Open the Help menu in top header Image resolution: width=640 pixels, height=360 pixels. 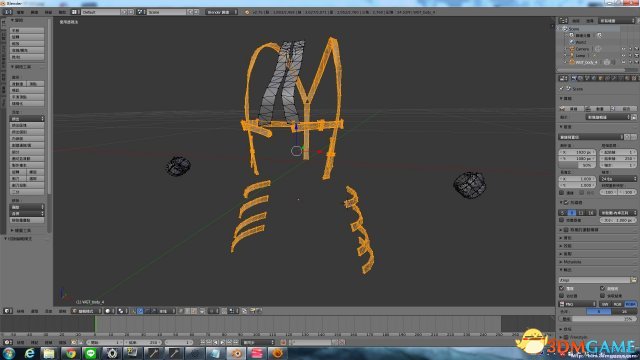click(x=62, y=12)
